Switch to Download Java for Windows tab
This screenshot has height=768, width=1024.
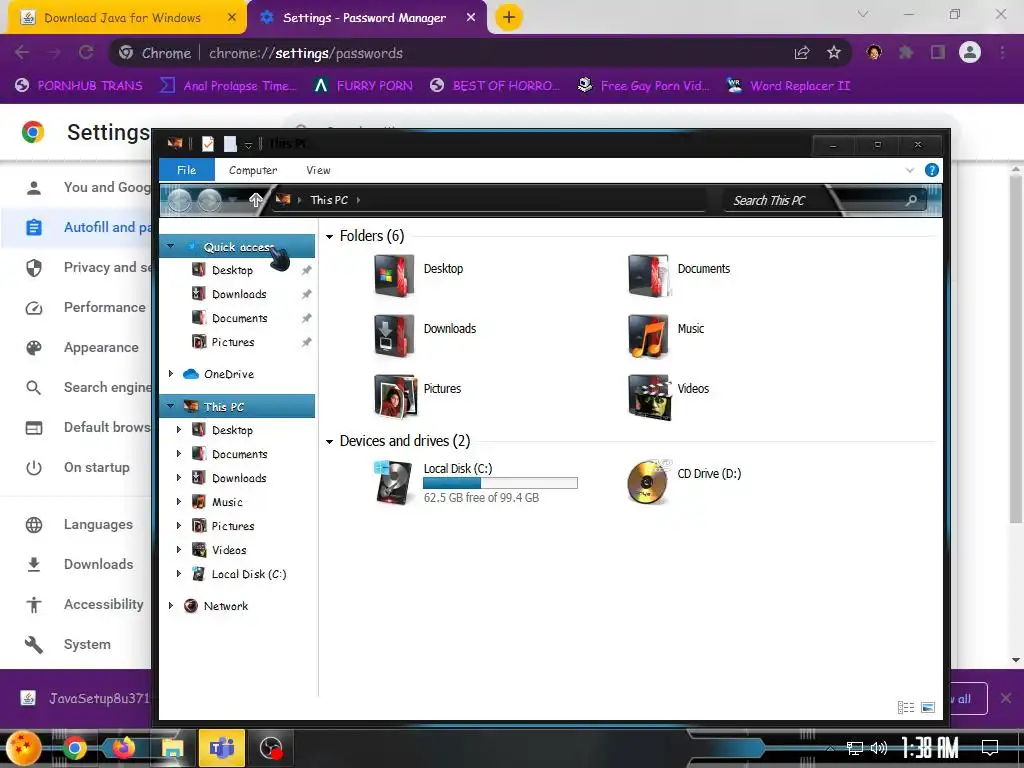[x=123, y=18]
